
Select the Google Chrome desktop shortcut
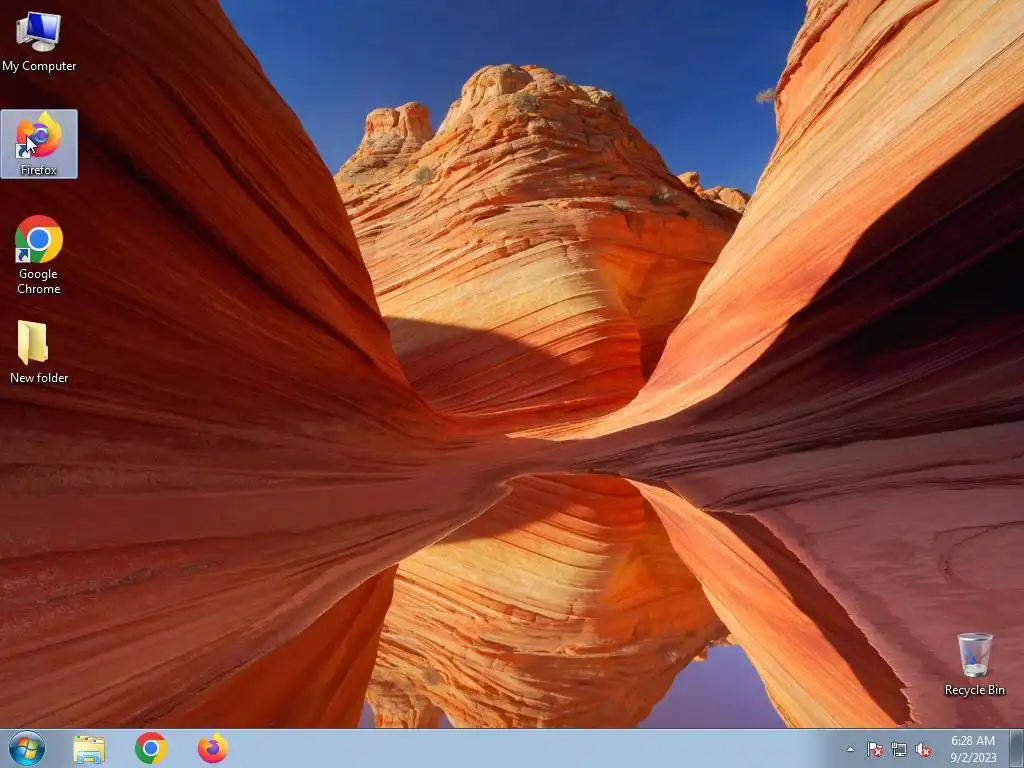pos(39,255)
